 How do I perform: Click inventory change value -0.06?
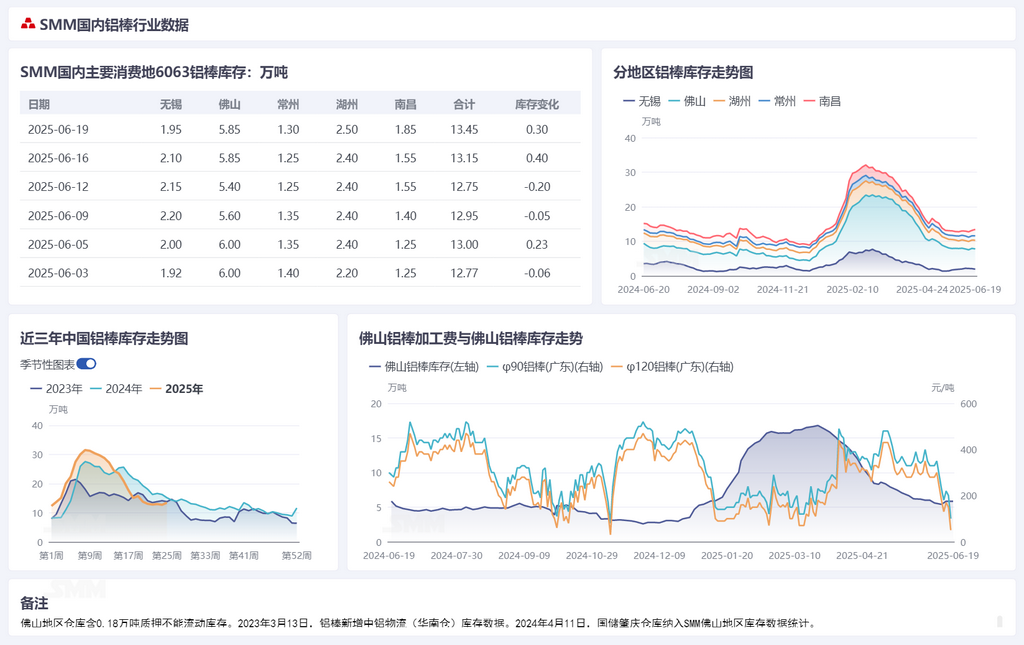(537, 273)
